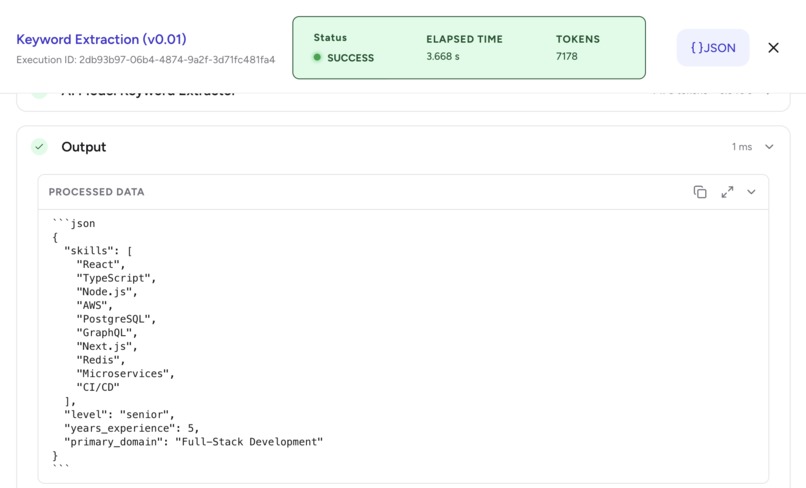Image resolution: width=806 pixels, height=488 pixels.
Task: Expand processed data to fullscreen
Action: point(727,192)
